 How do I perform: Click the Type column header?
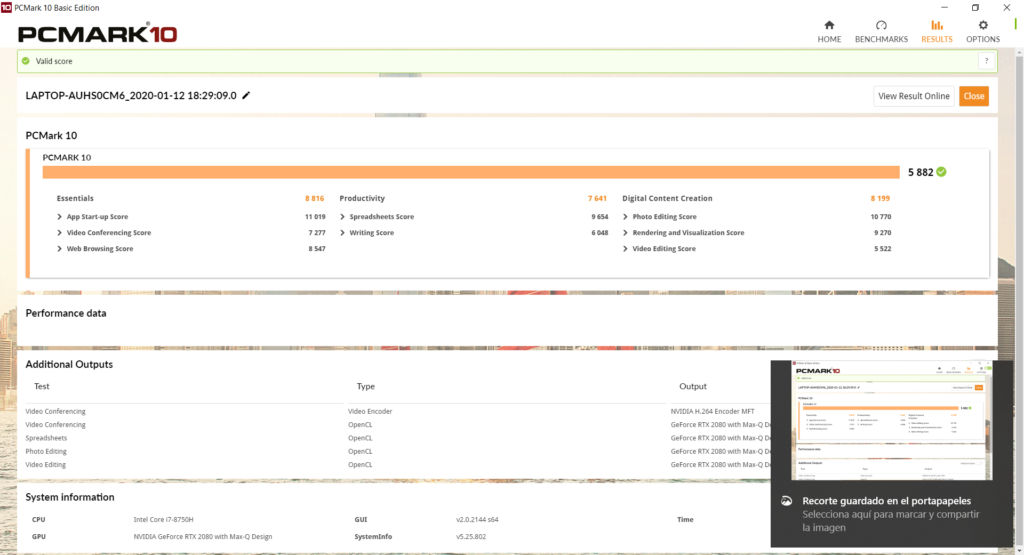tap(366, 387)
